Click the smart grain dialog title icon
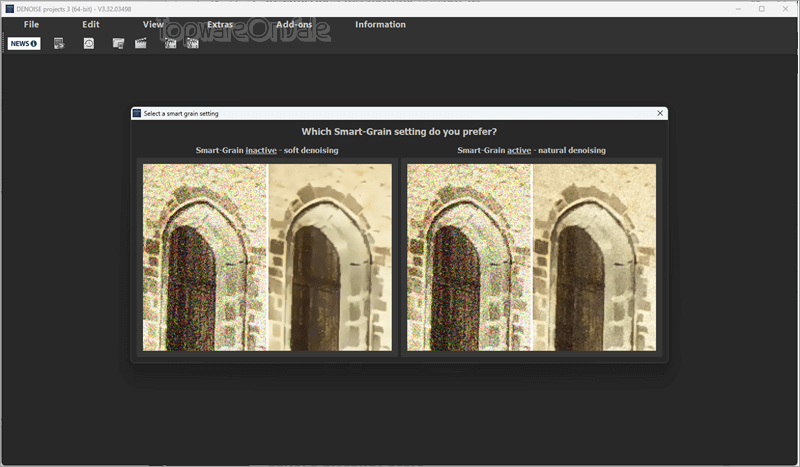The width and height of the screenshot is (800, 467). 137,113
